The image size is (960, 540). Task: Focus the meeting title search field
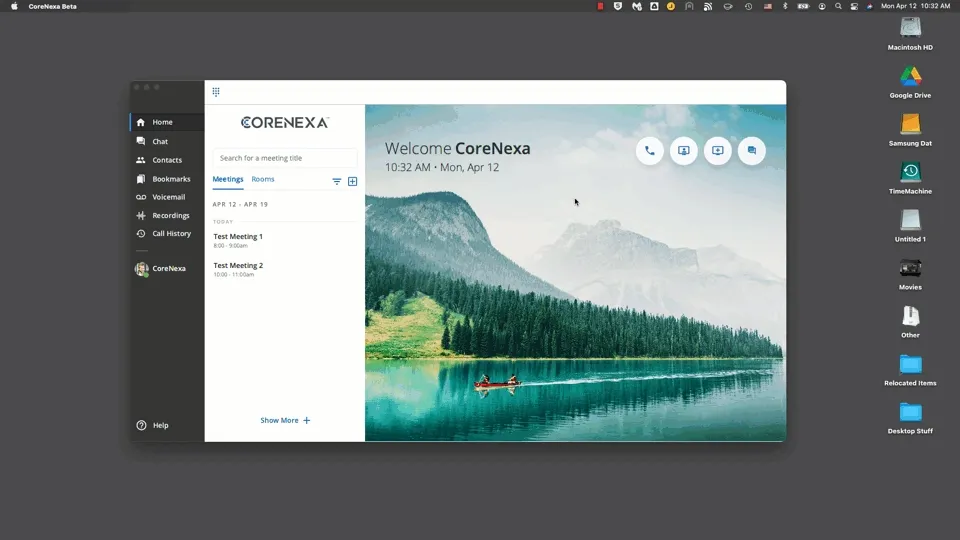pyautogui.click(x=285, y=158)
